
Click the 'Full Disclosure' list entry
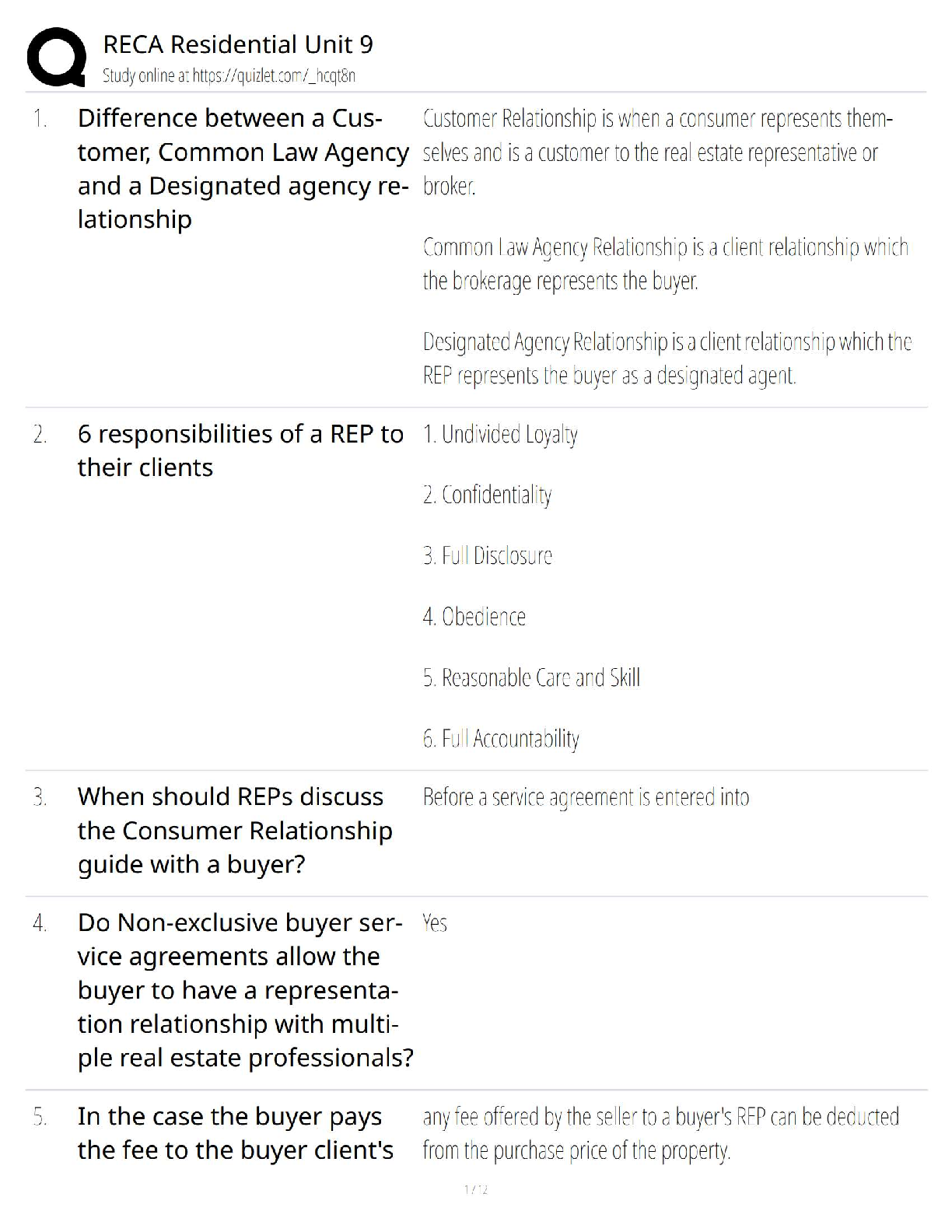pos(488,555)
